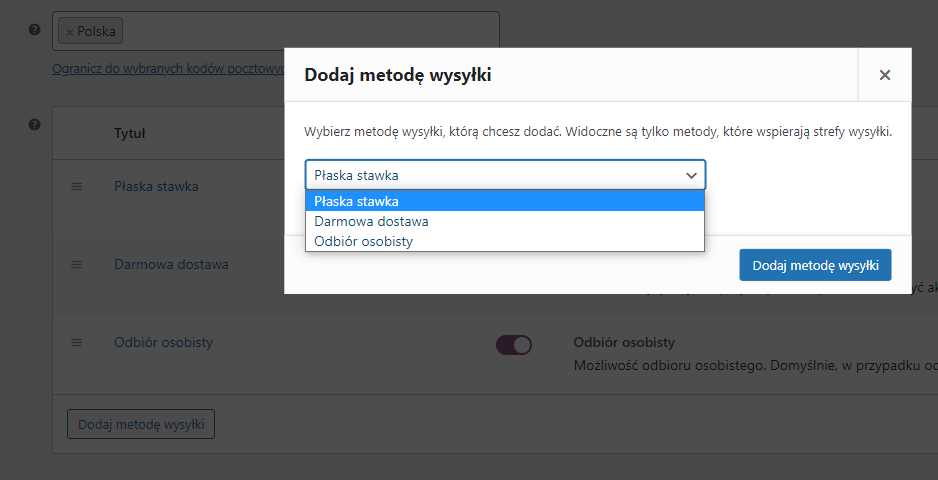This screenshot has height=480, width=938.
Task: Click help icon next to Polska region field
Action: (x=35, y=29)
